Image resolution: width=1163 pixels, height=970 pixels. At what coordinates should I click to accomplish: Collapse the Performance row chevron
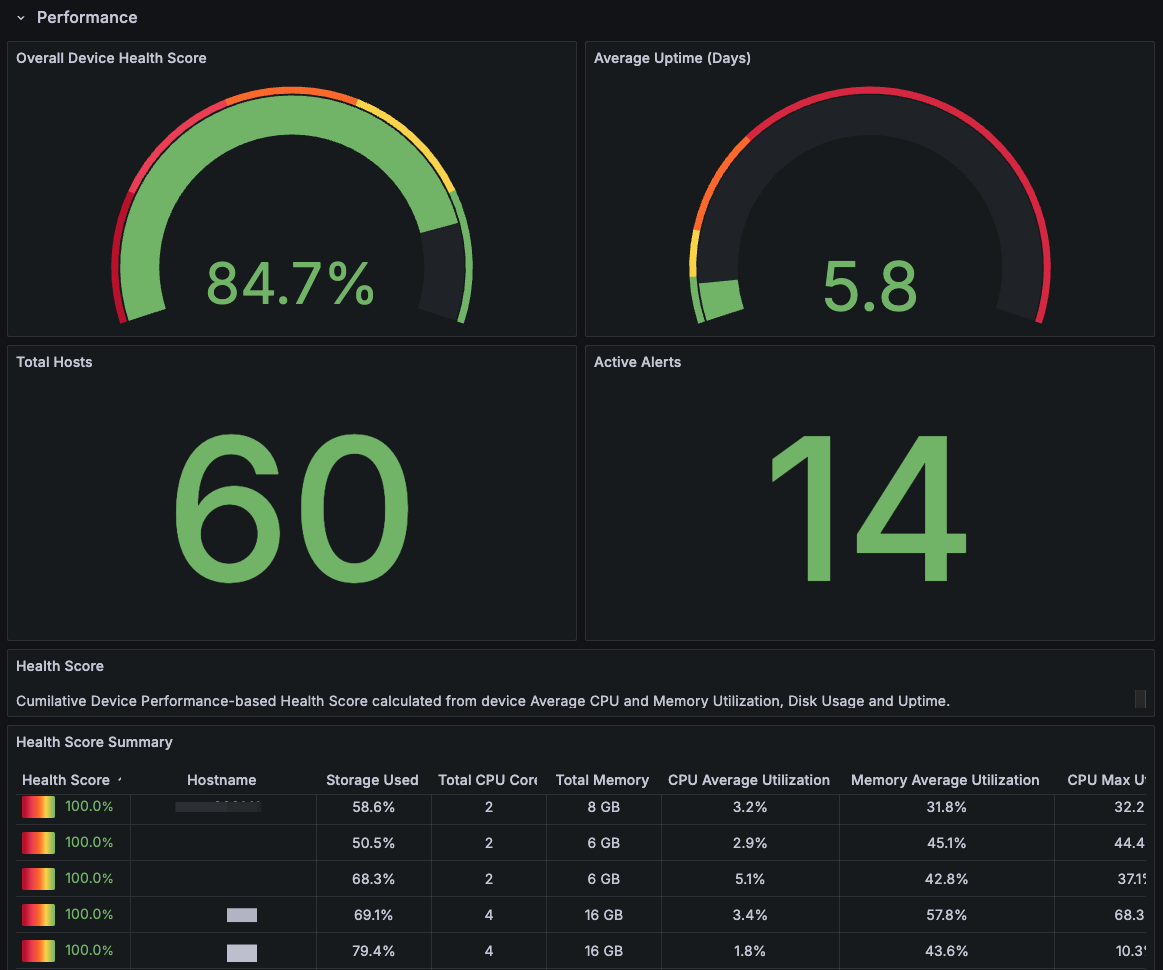click(20, 18)
